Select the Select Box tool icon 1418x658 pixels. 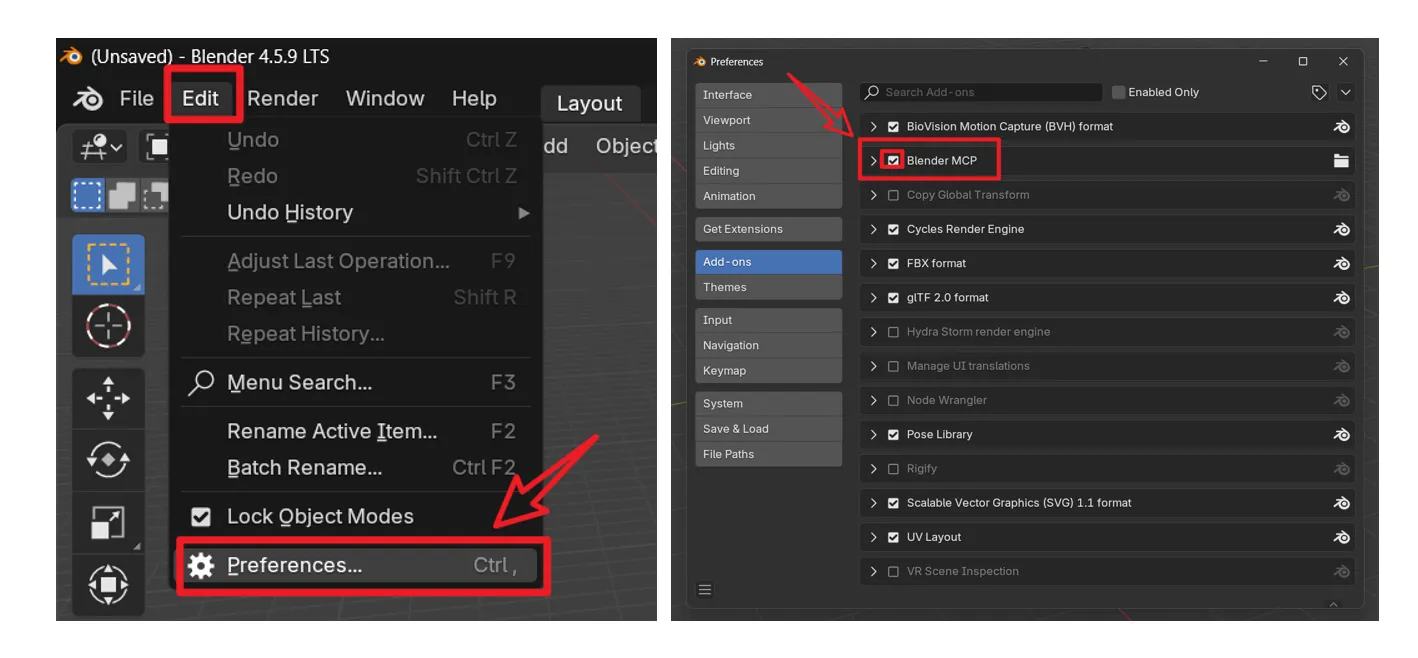pyautogui.click(x=108, y=265)
